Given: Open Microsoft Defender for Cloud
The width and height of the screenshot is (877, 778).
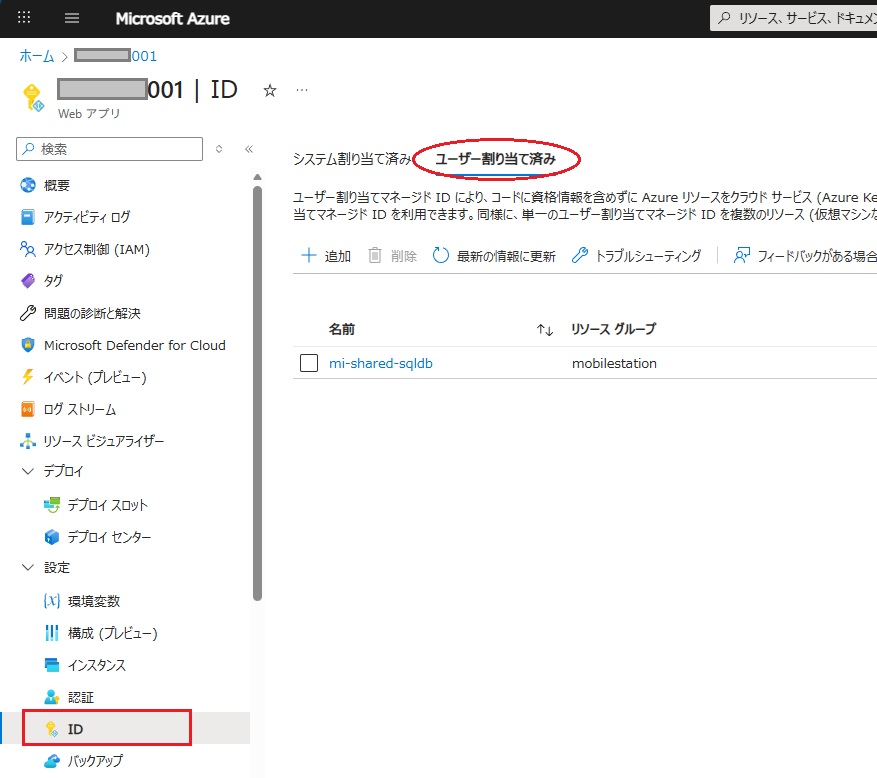Looking at the screenshot, I should click(134, 345).
